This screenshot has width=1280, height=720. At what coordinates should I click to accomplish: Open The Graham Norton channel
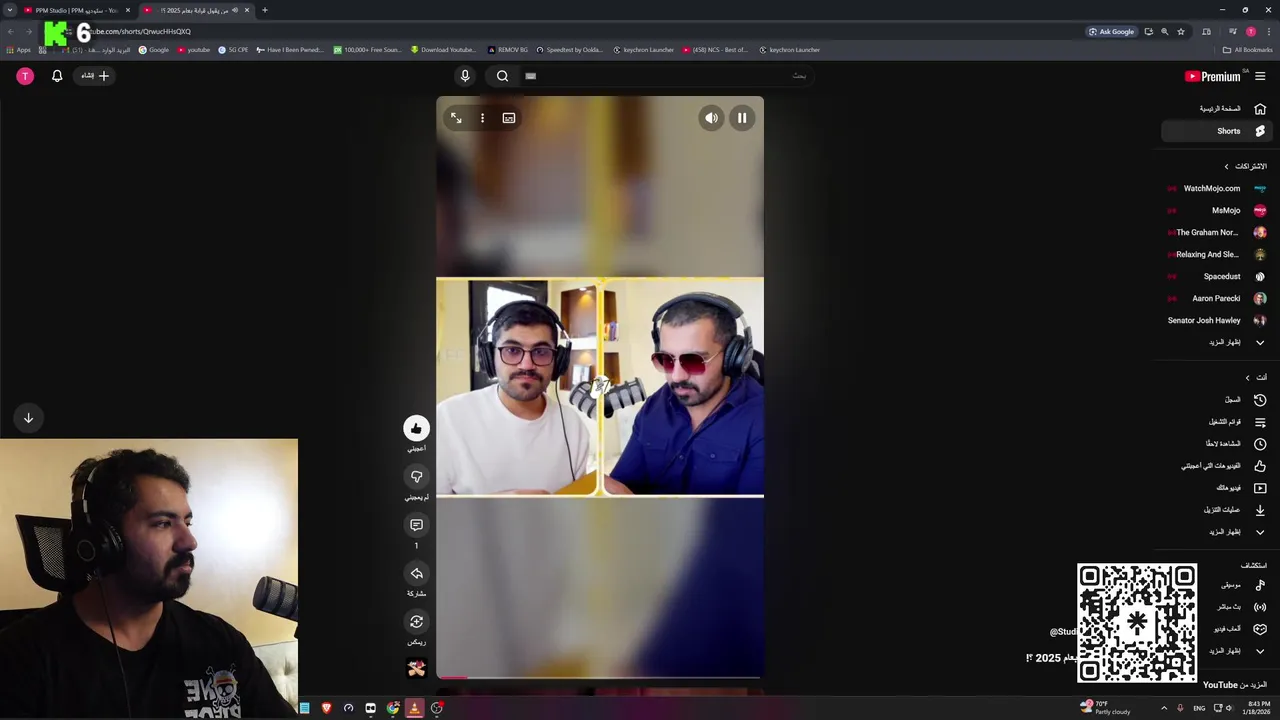click(x=1217, y=232)
